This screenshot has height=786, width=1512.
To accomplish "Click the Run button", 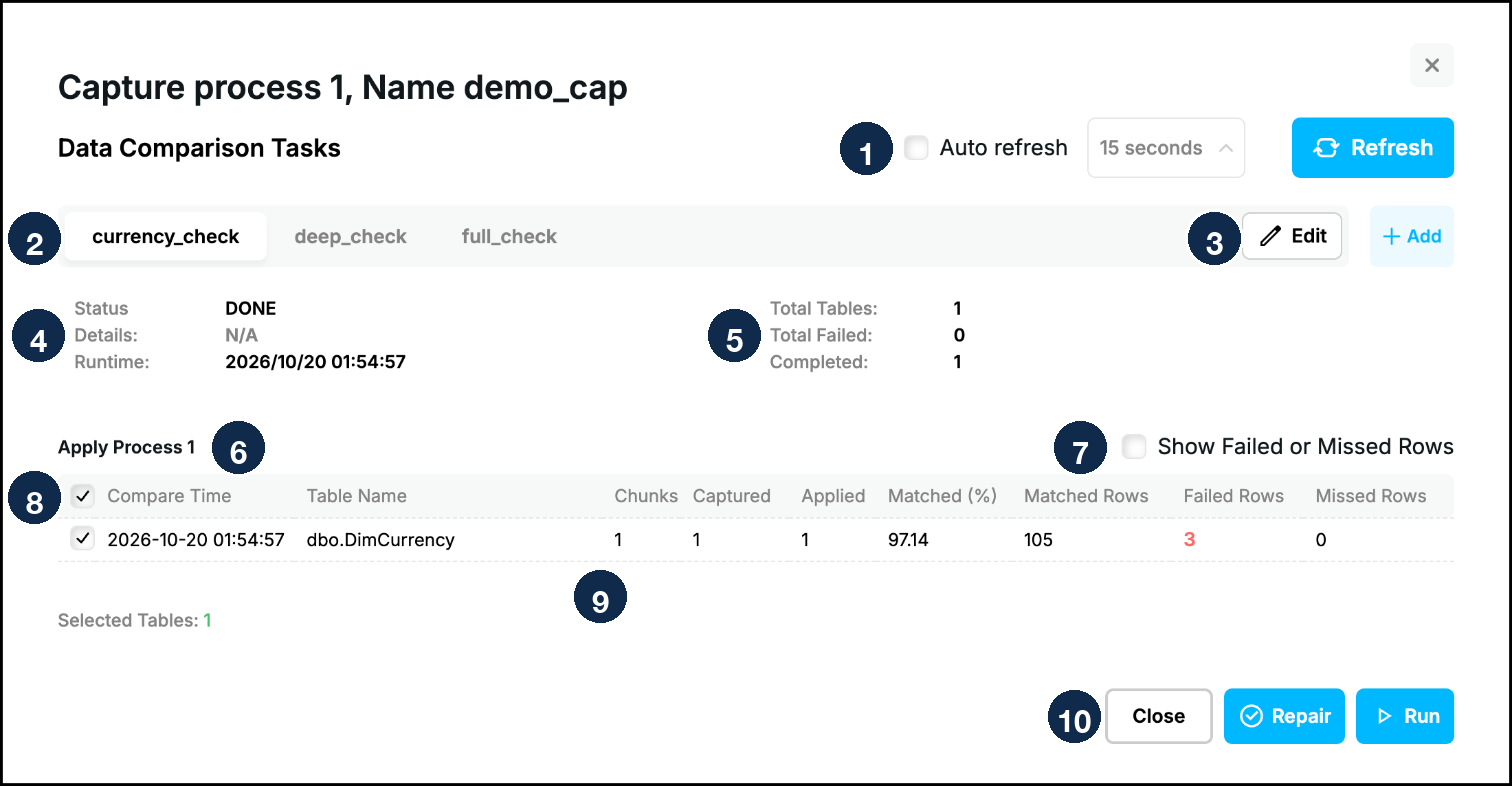I will 1405,716.
